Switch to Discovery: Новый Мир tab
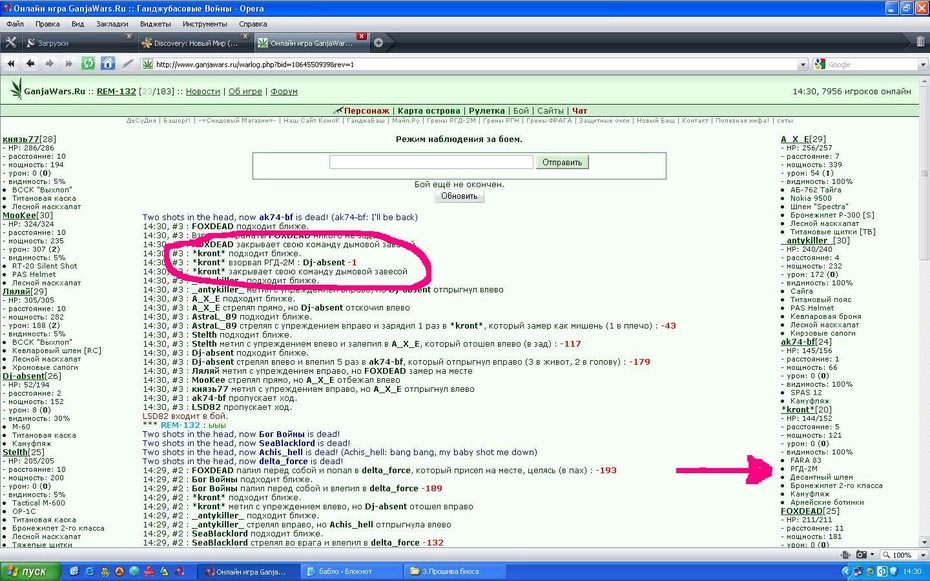 point(196,43)
